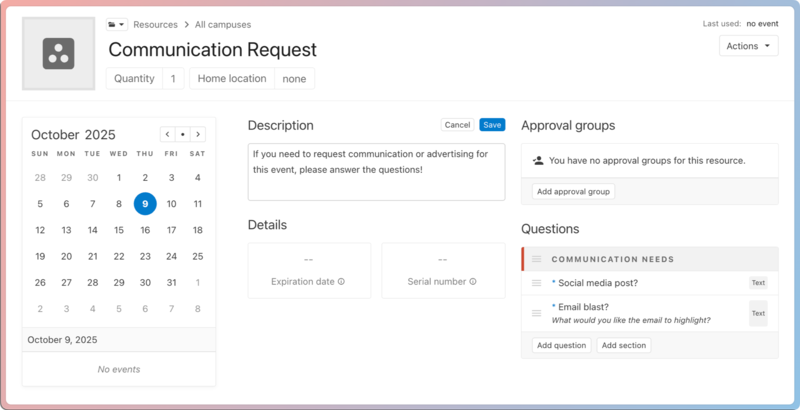The image size is (800, 410).
Task: Go to previous month in calendar
Action: point(167,134)
